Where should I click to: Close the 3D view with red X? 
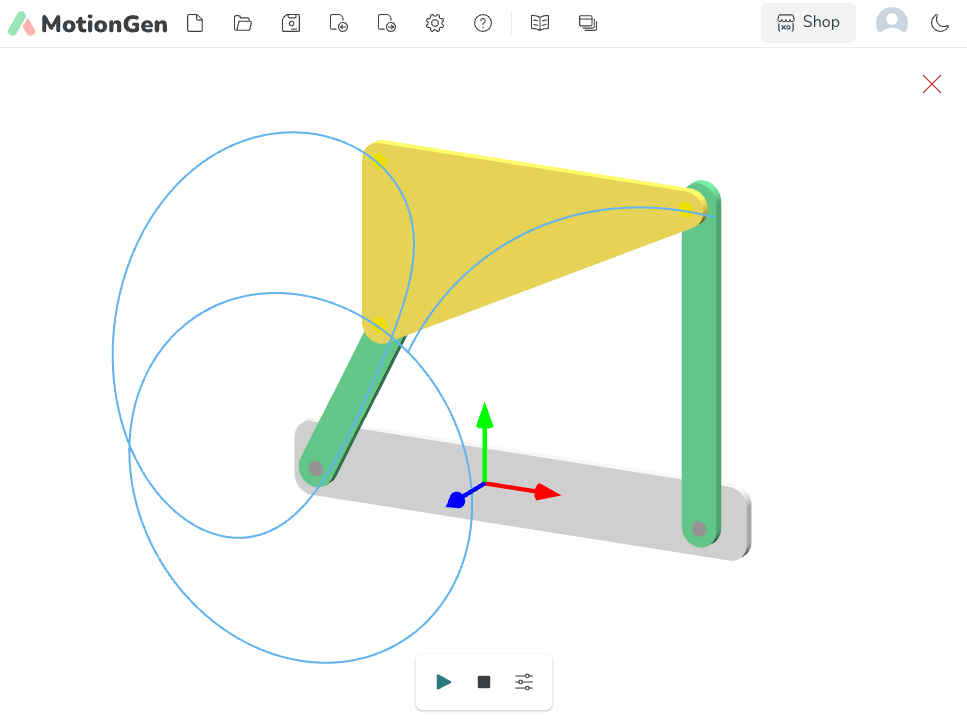click(x=932, y=85)
